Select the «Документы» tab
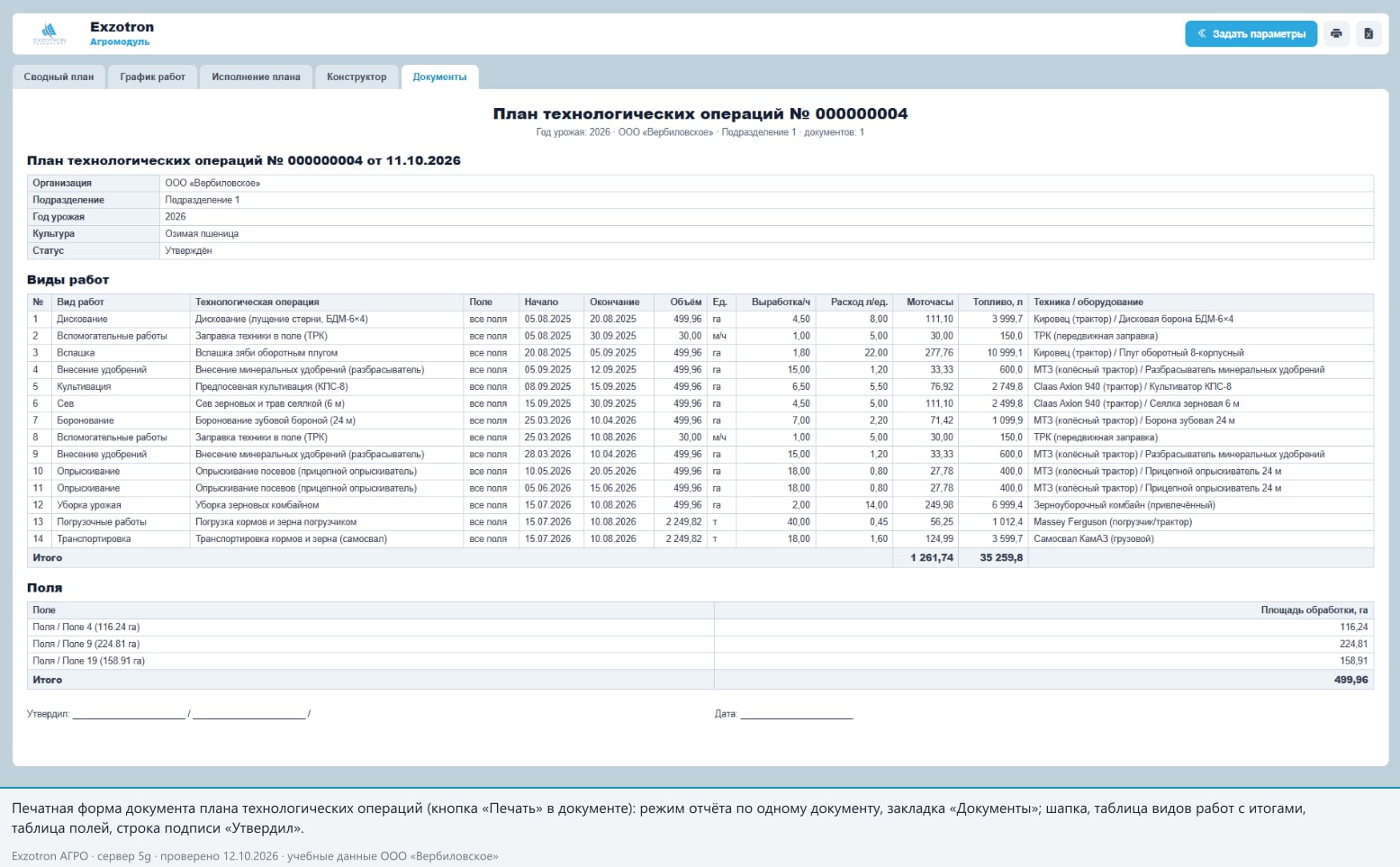This screenshot has height=867, width=1400. click(439, 77)
